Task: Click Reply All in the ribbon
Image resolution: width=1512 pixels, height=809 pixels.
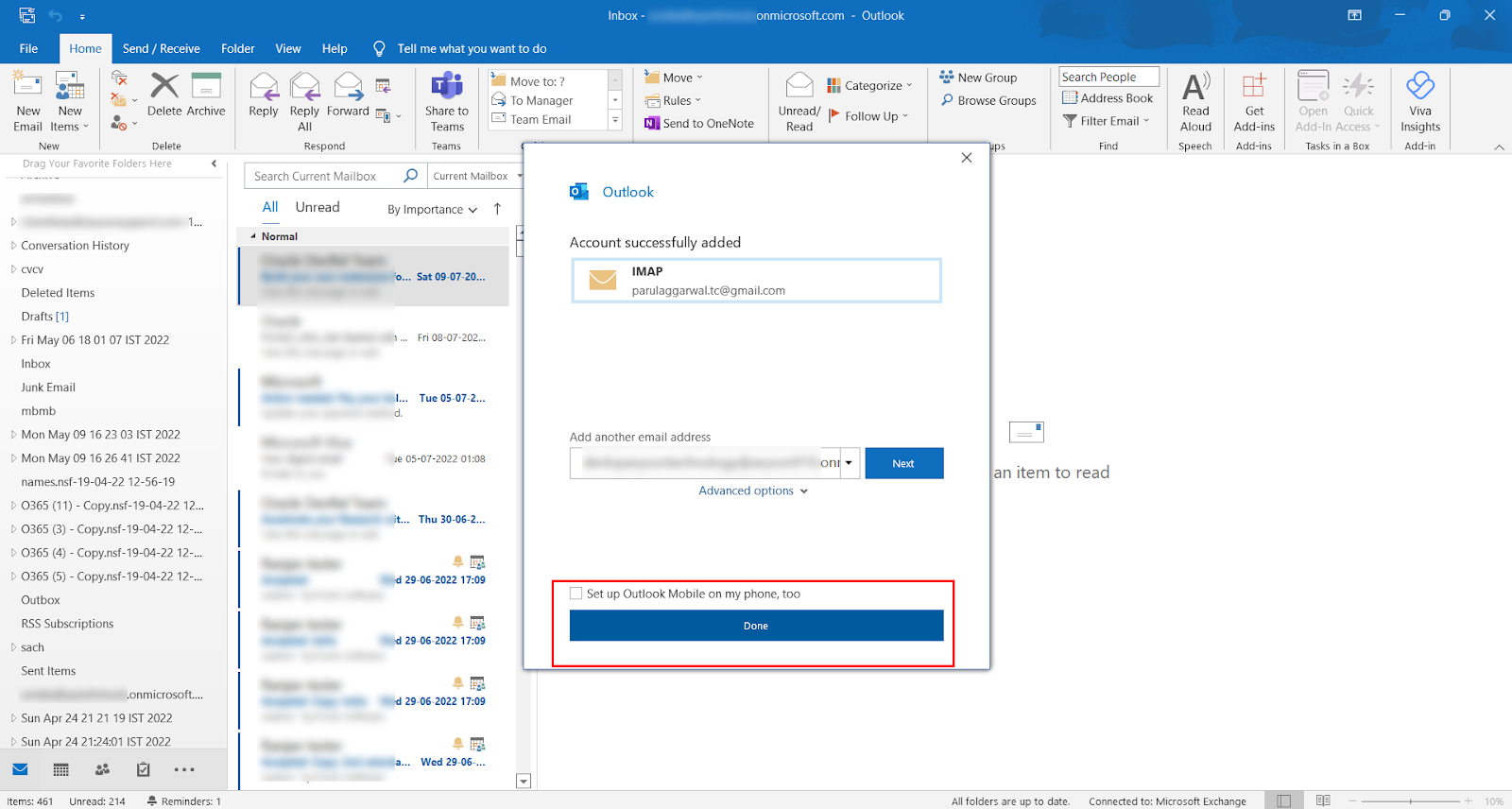Action: pos(304,102)
